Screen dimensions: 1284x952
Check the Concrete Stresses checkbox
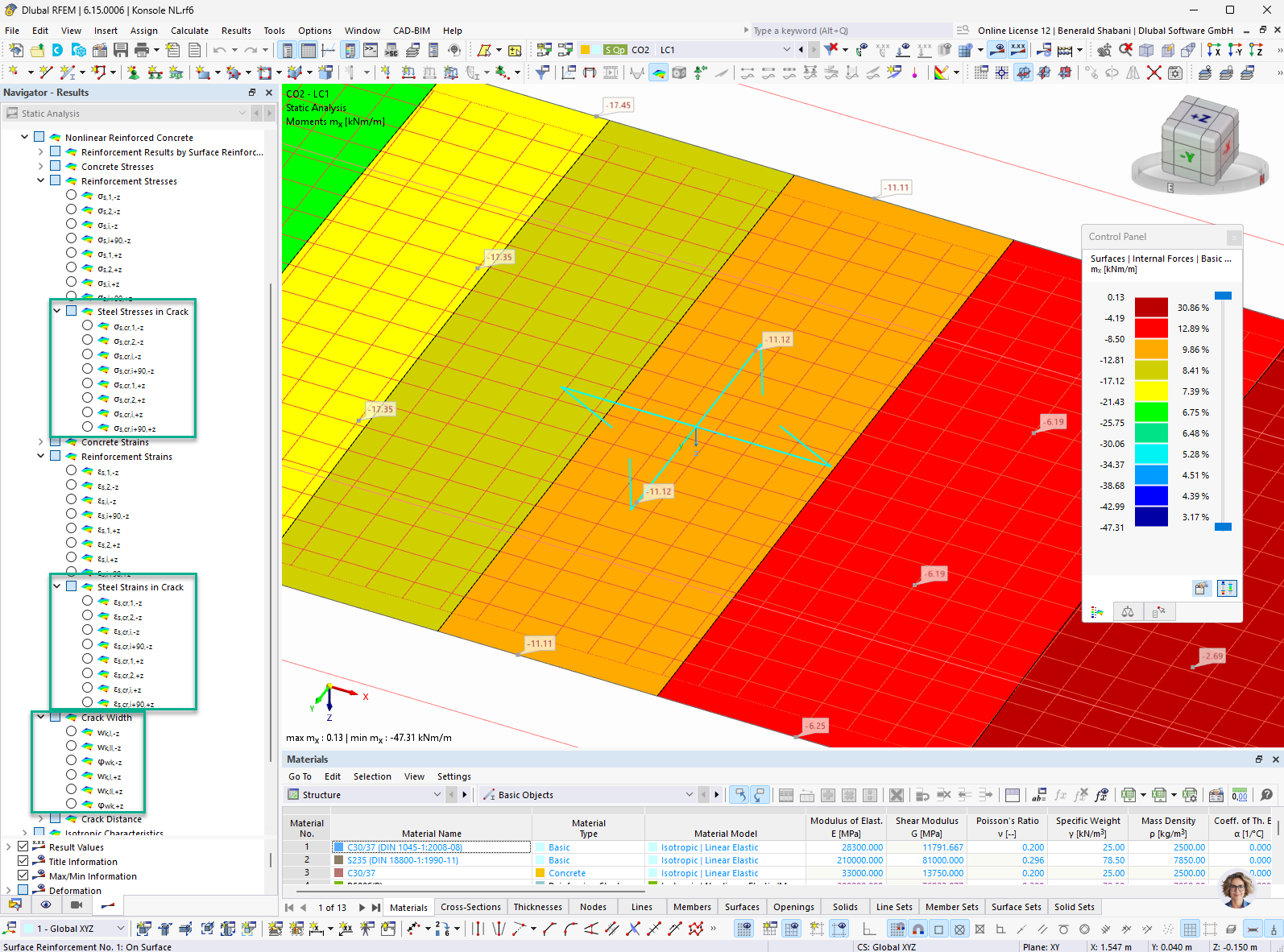click(56, 166)
